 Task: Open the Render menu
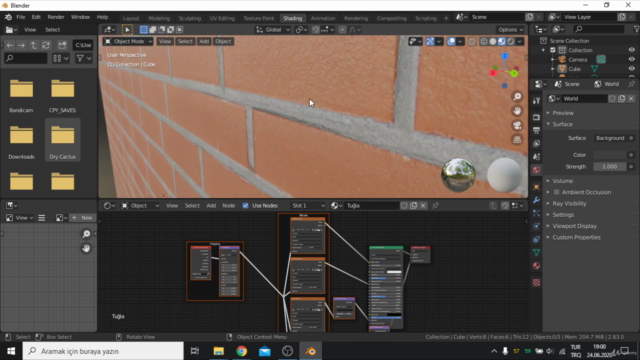click(x=56, y=17)
